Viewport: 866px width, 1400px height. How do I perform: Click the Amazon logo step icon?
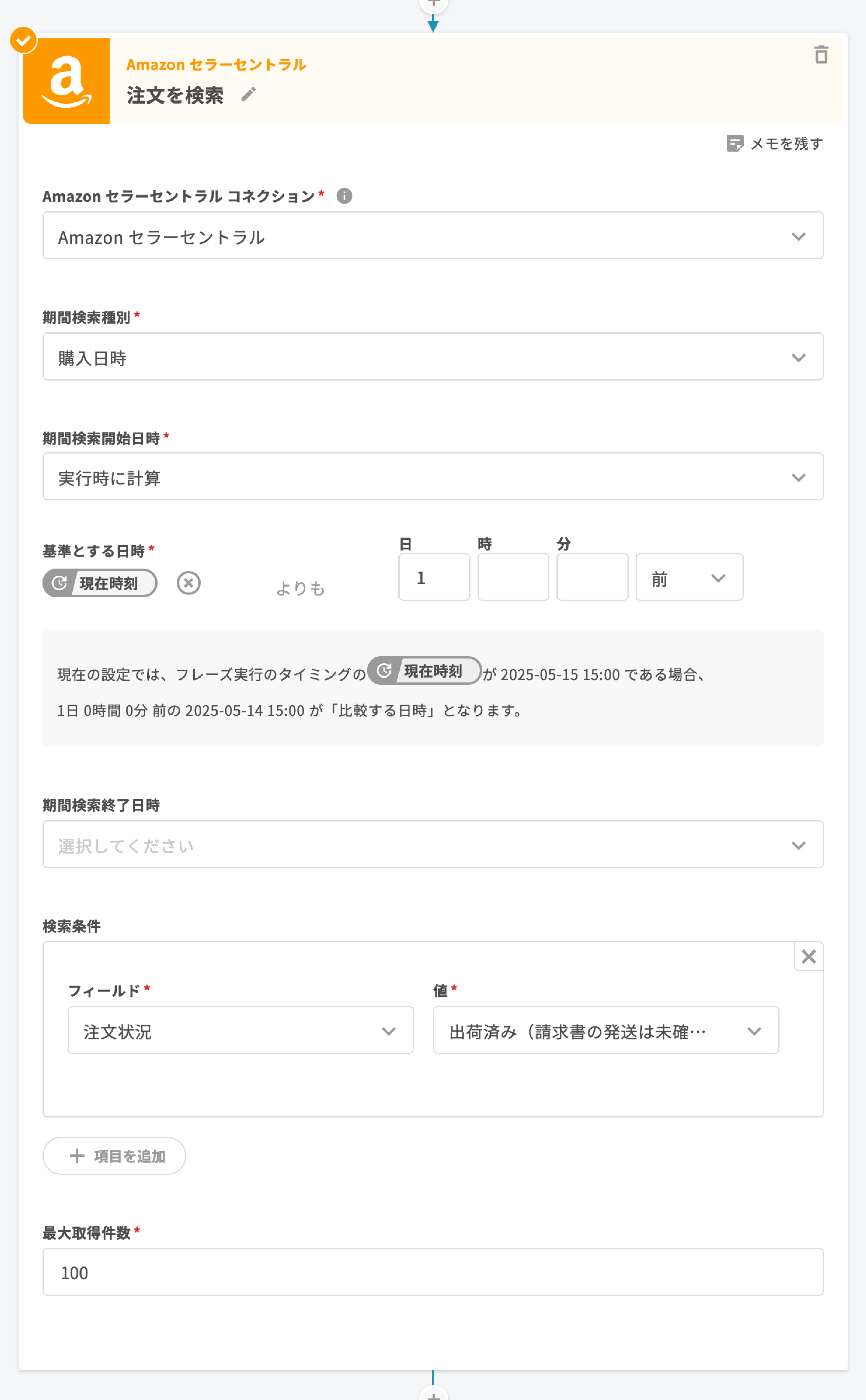click(66, 81)
